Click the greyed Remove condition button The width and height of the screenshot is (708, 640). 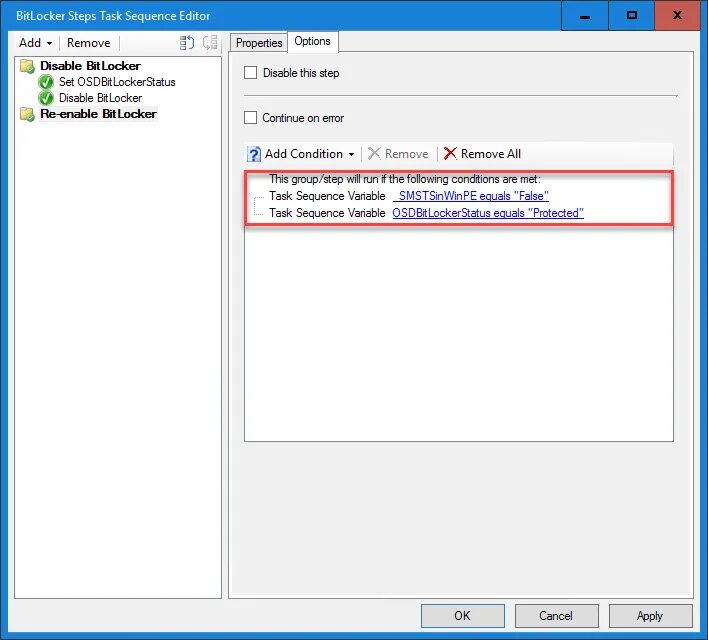click(398, 154)
